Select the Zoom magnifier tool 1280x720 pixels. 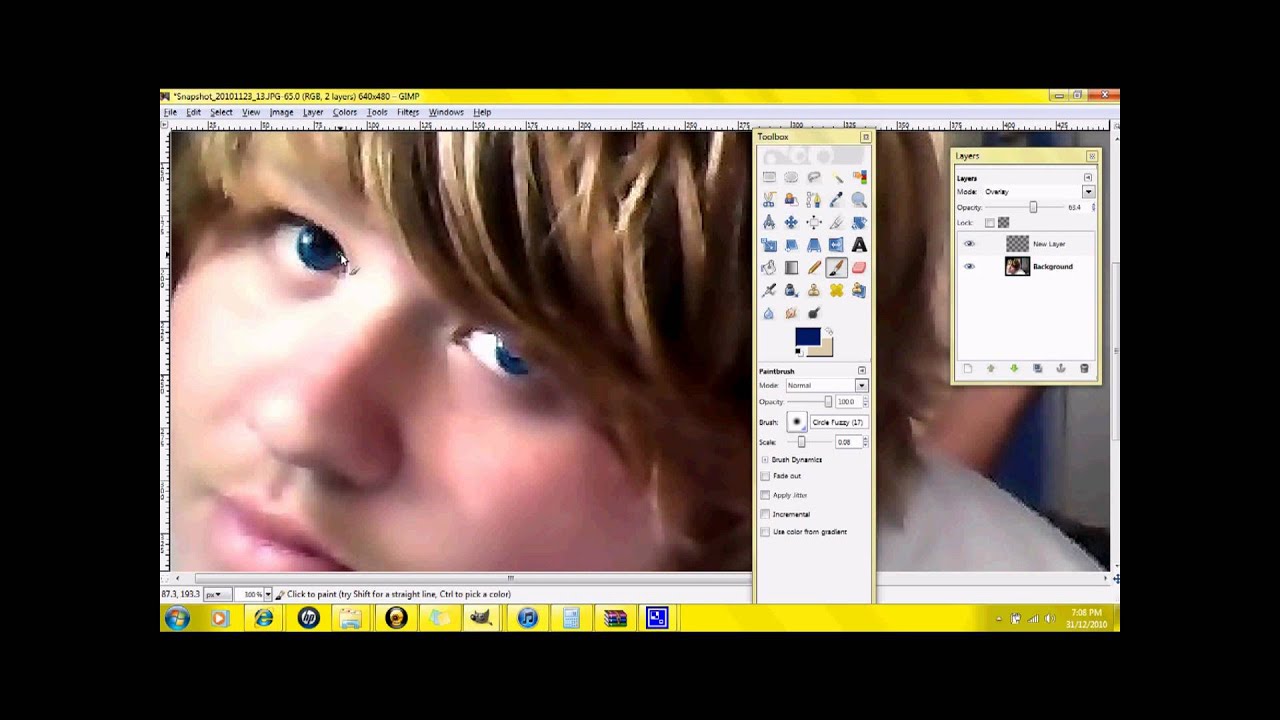(x=859, y=200)
